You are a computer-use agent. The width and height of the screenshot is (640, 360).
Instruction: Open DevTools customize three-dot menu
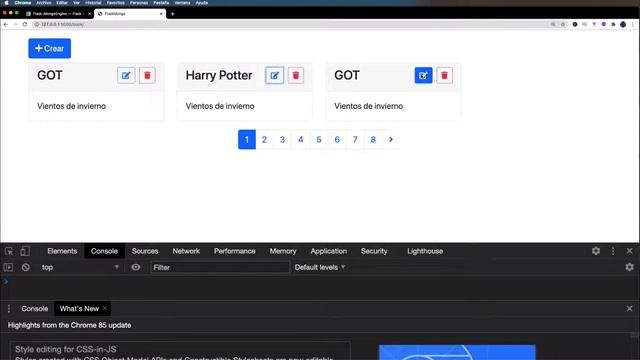click(613, 251)
